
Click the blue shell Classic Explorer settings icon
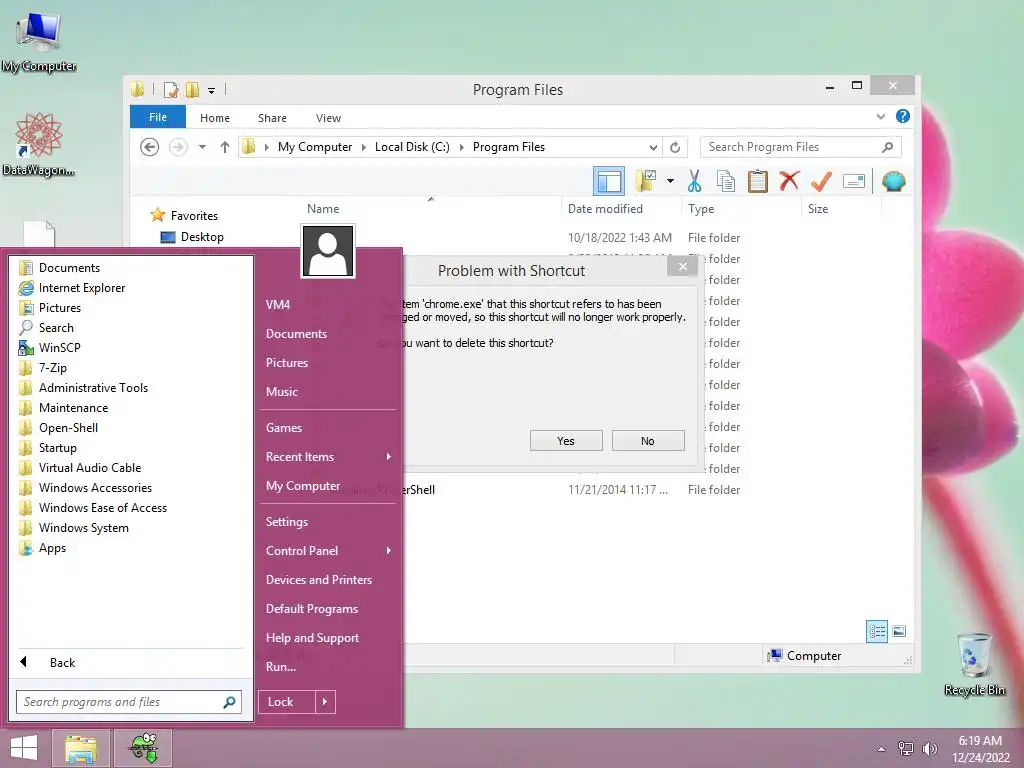pyautogui.click(x=893, y=181)
